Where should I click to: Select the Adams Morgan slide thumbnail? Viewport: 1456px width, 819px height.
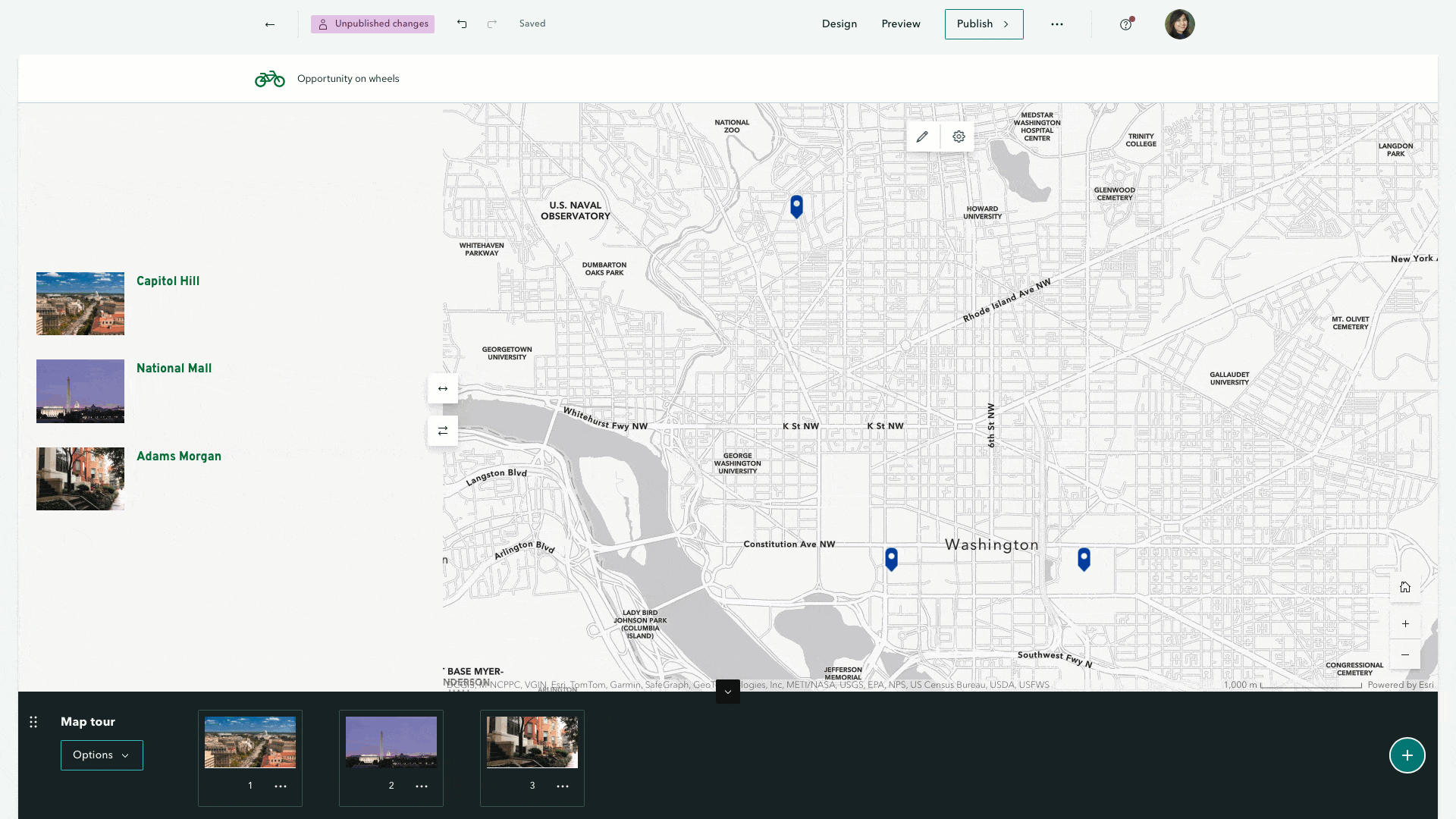(532, 742)
